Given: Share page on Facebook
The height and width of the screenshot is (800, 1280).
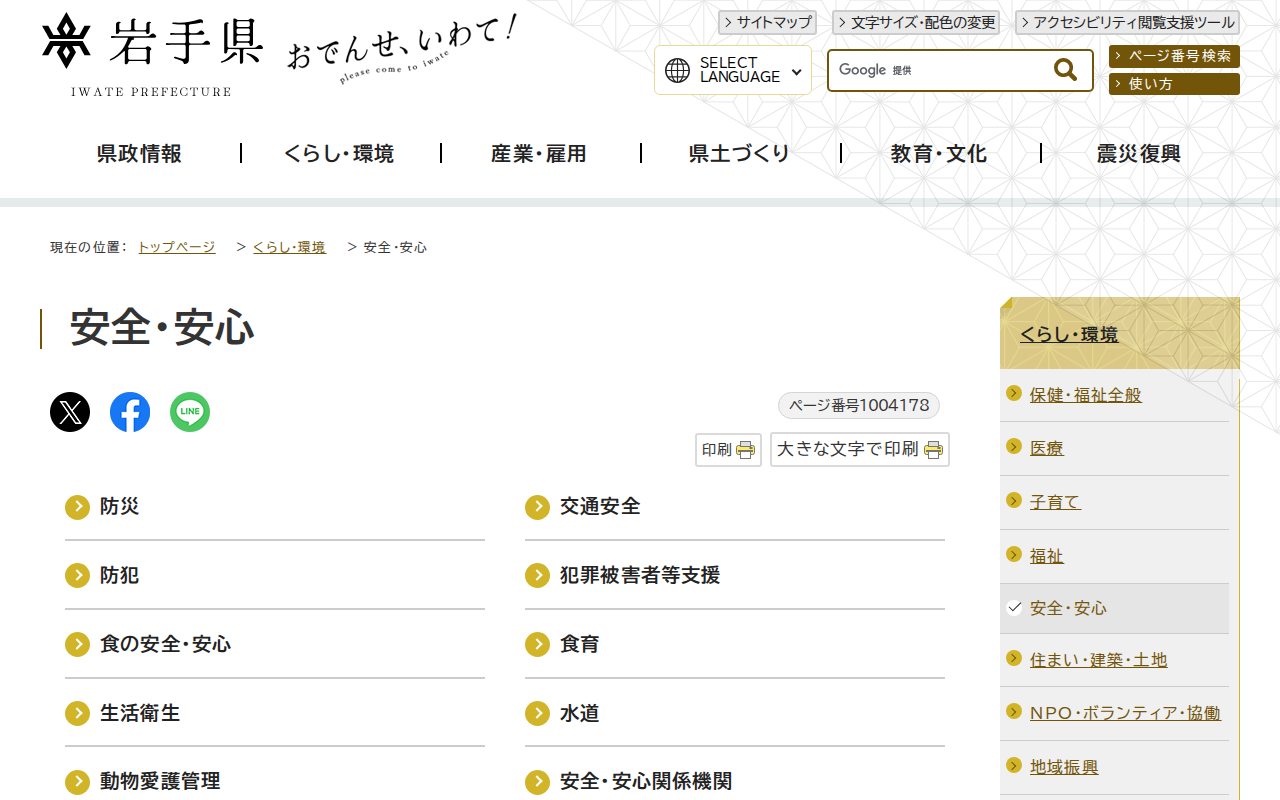Looking at the screenshot, I should [x=130, y=412].
